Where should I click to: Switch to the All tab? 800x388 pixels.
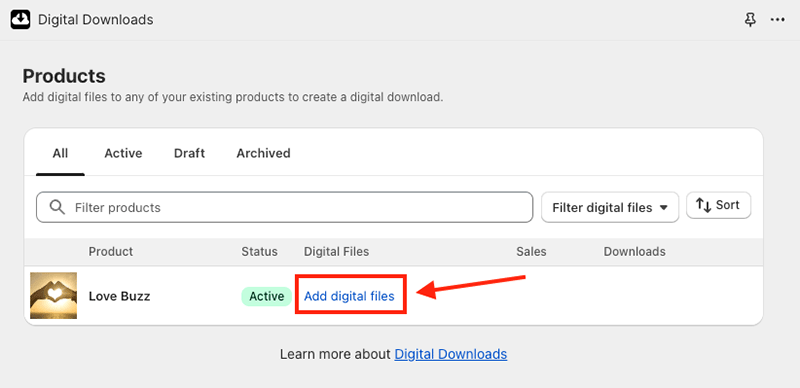point(60,153)
